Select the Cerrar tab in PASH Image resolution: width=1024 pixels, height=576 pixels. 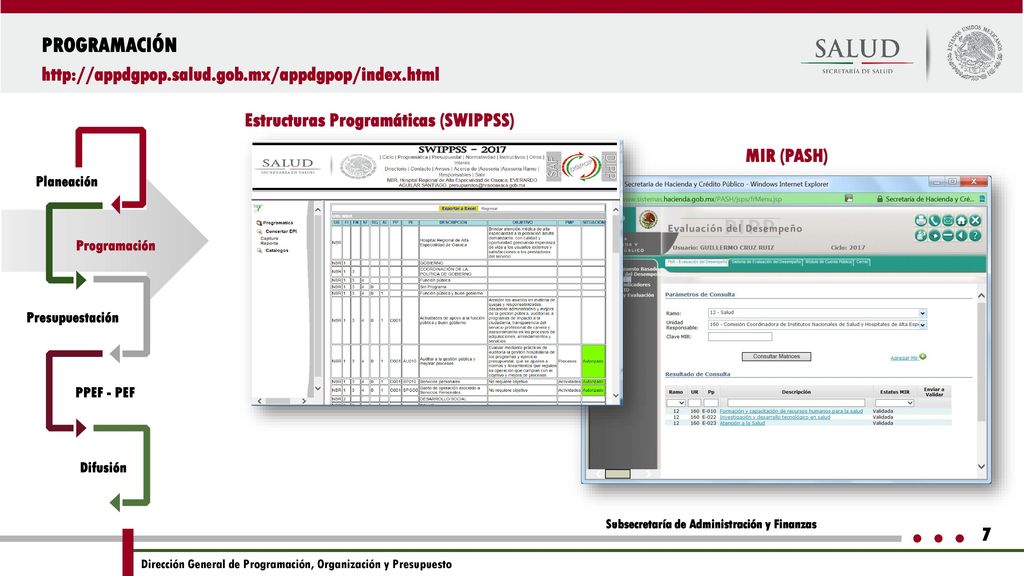point(862,262)
